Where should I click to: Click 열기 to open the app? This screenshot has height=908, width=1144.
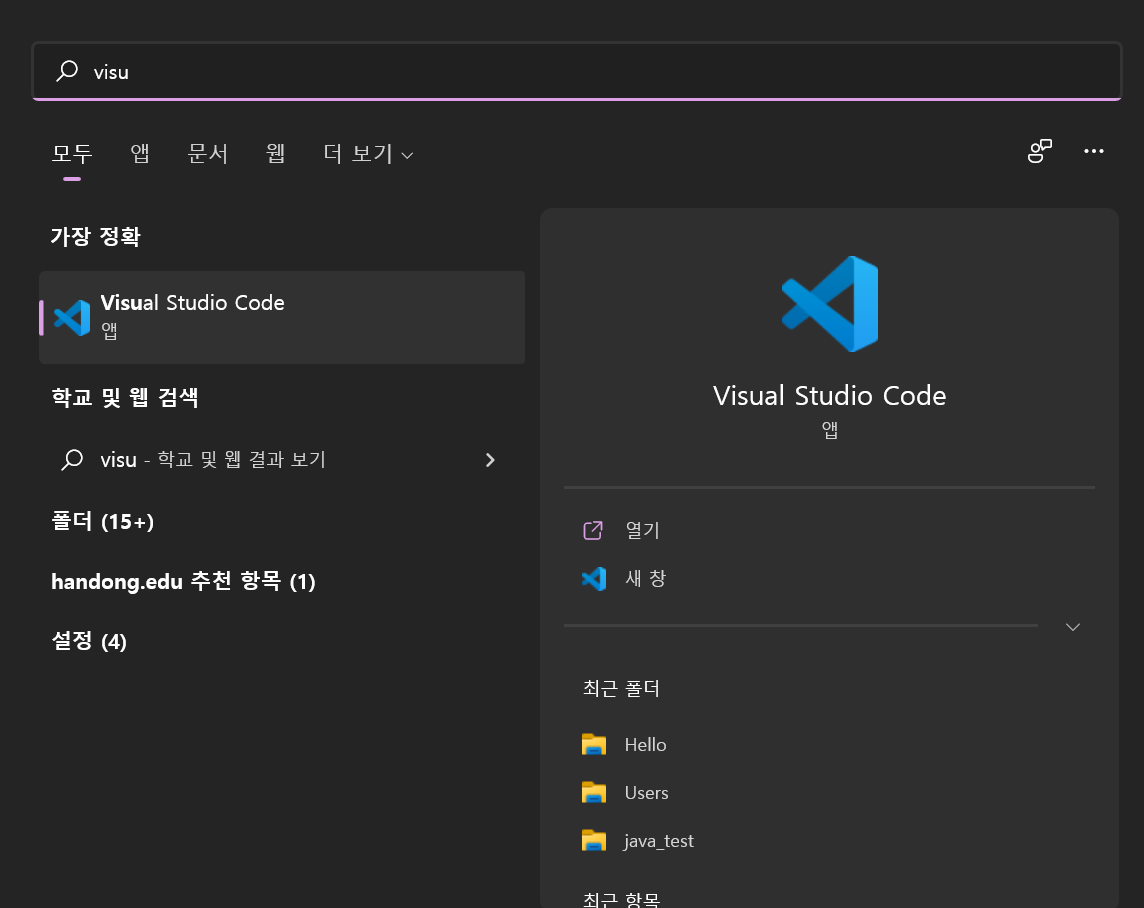[642, 530]
